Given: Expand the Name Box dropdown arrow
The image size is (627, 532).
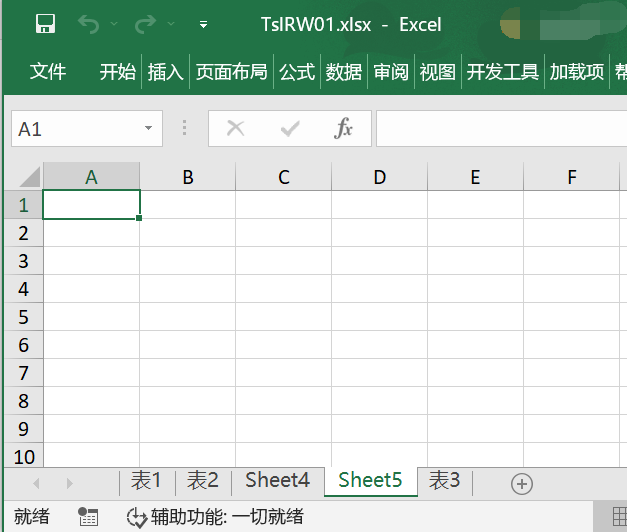Looking at the screenshot, I should [148, 129].
